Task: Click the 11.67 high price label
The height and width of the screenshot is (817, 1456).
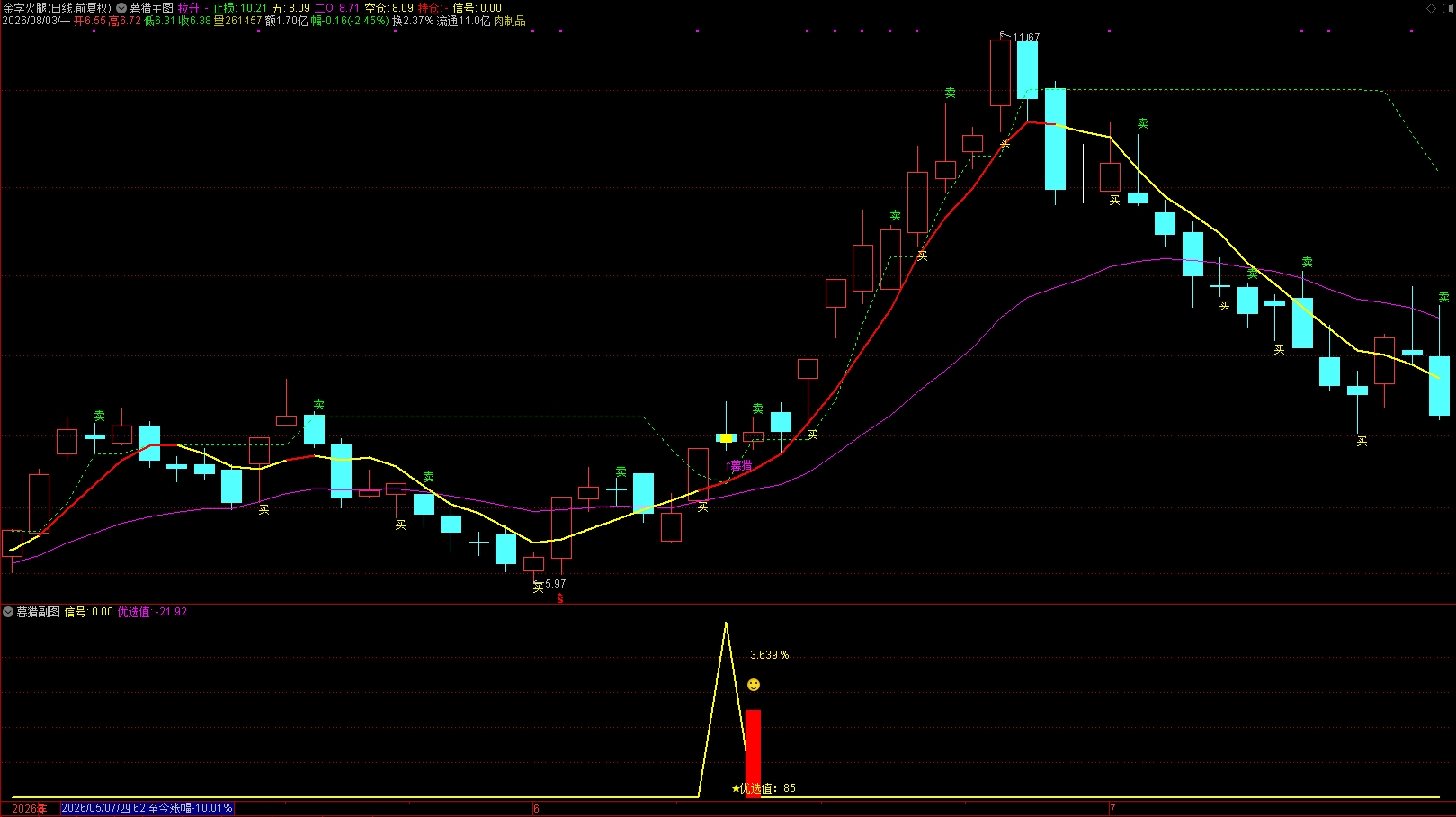Action: [1026, 38]
